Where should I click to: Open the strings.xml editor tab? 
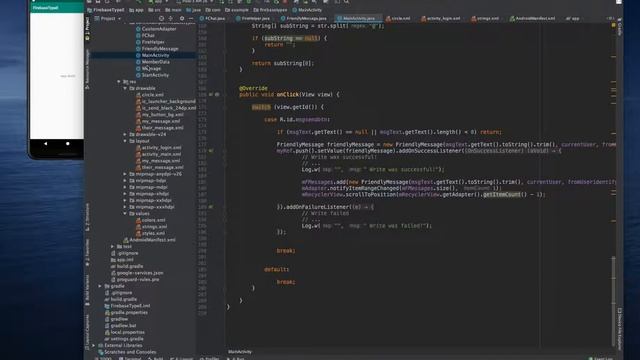pos(485,18)
